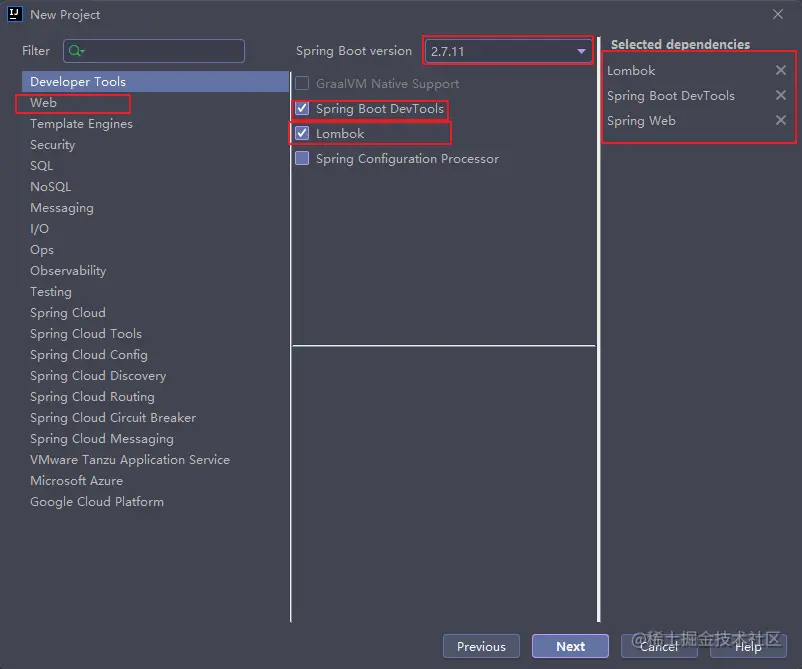Click the Help button
This screenshot has height=669, width=802.
click(x=748, y=646)
